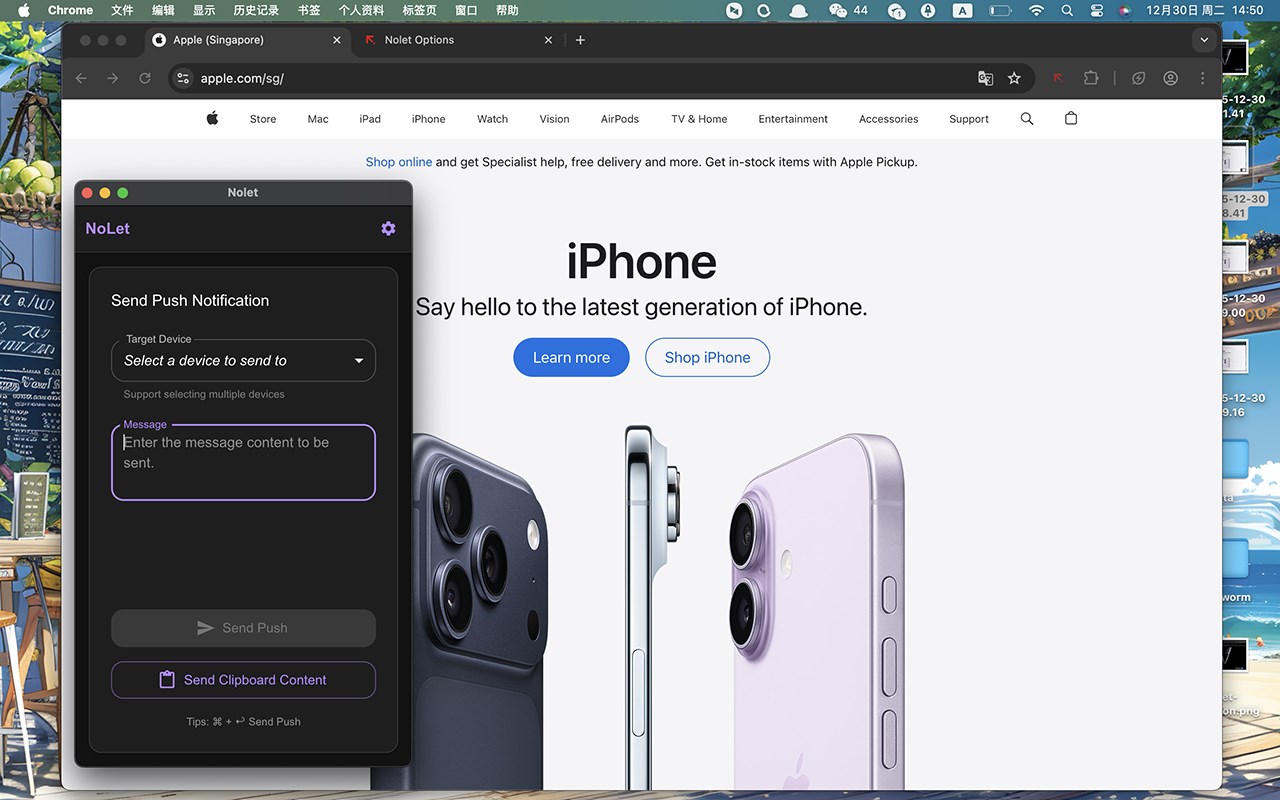Screen dimensions: 1280x800
Task: Open the search icon on Apple website
Action: coord(1027,118)
